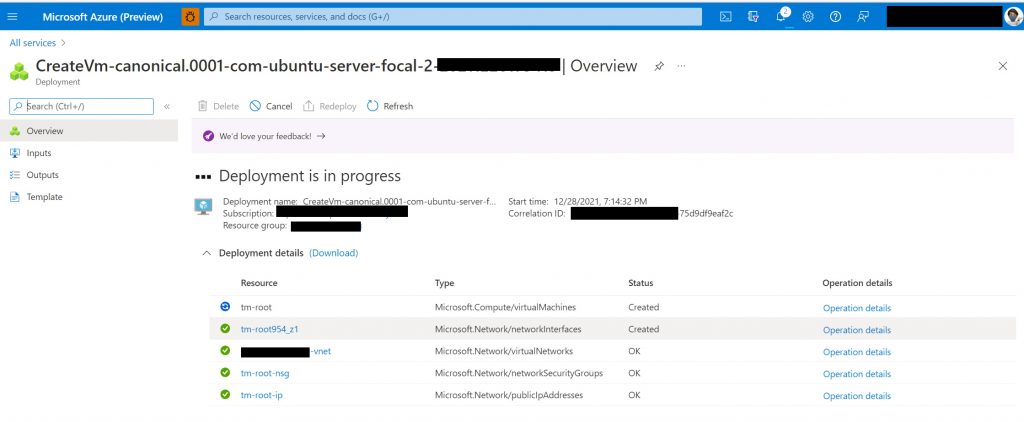Click the Type column header

coord(444,283)
